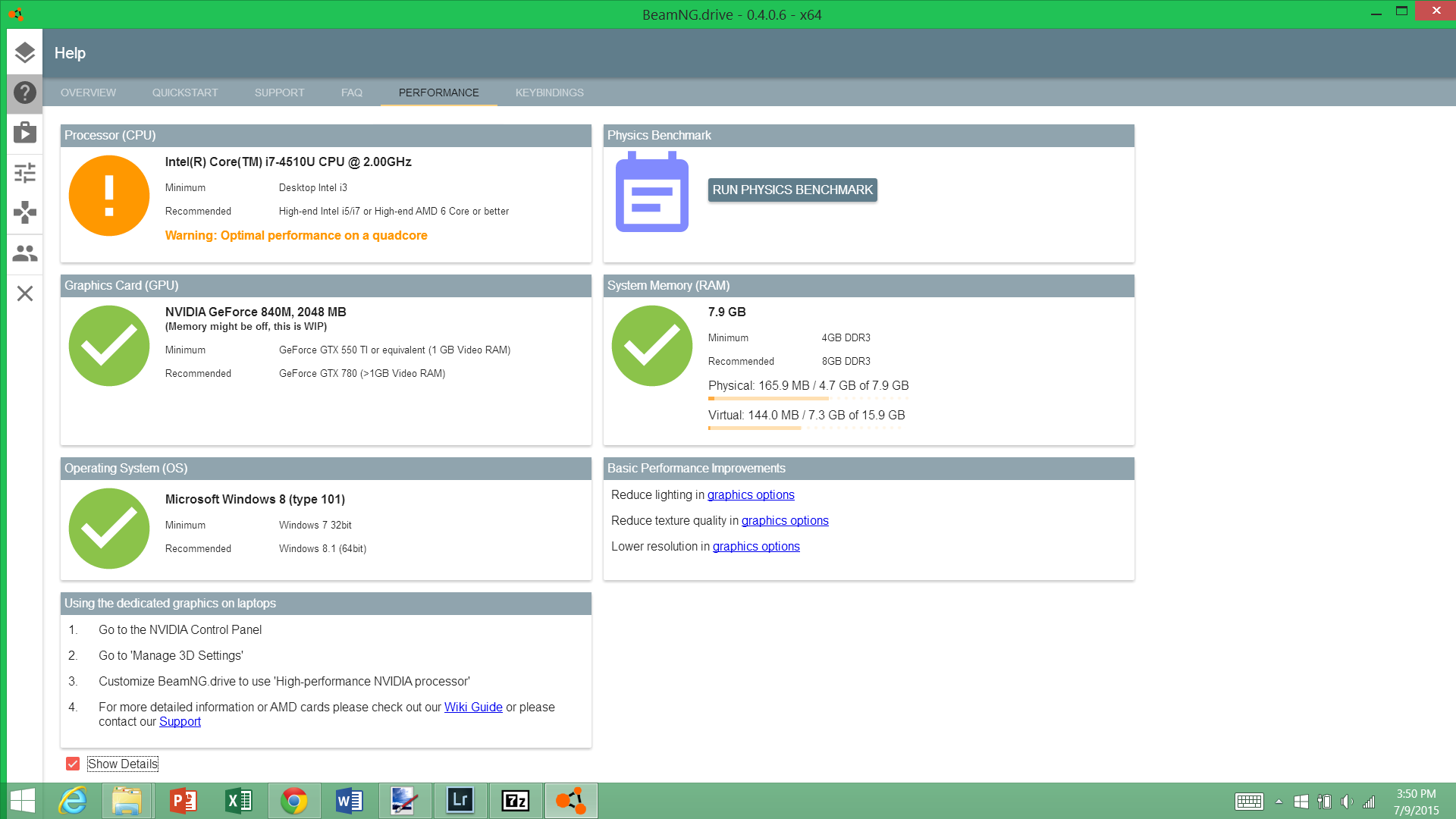Select the FAQ tab

(x=351, y=93)
